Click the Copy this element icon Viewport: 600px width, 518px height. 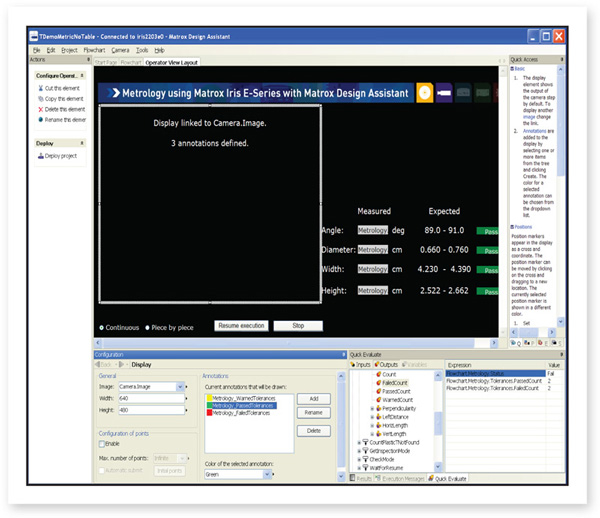[41, 99]
